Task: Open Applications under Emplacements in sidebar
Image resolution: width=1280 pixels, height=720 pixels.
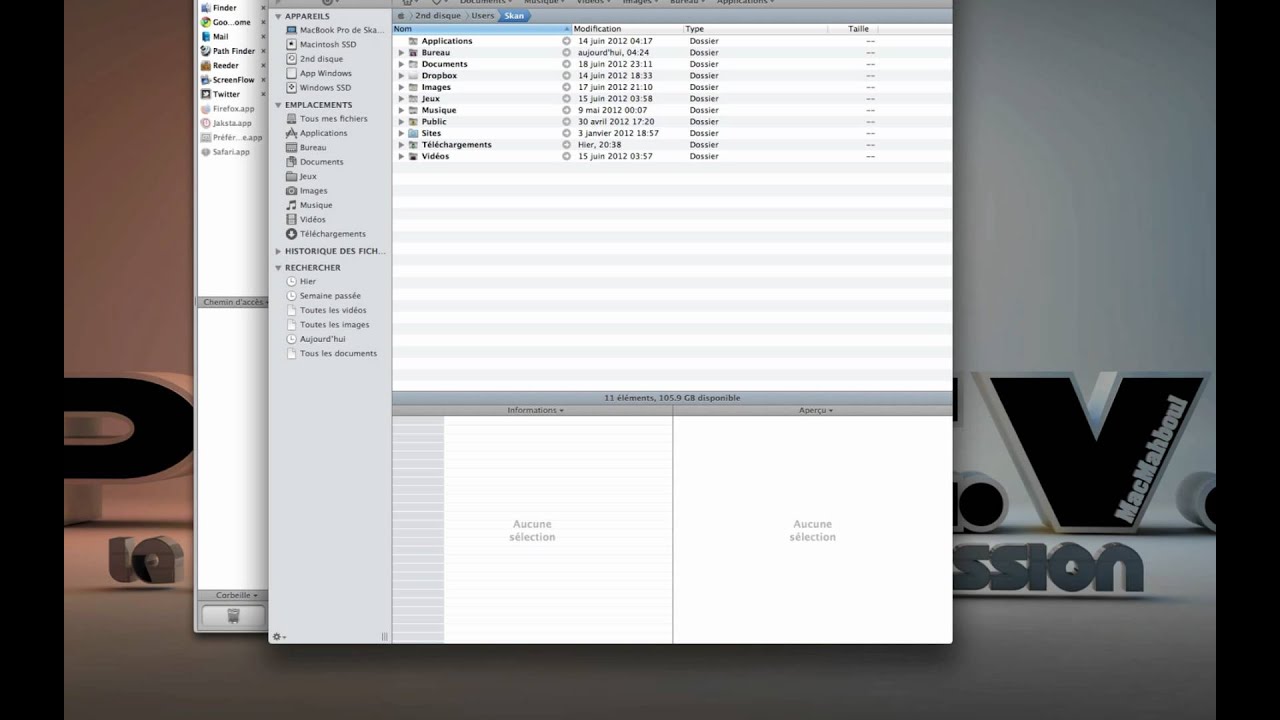Action: (x=316, y=133)
